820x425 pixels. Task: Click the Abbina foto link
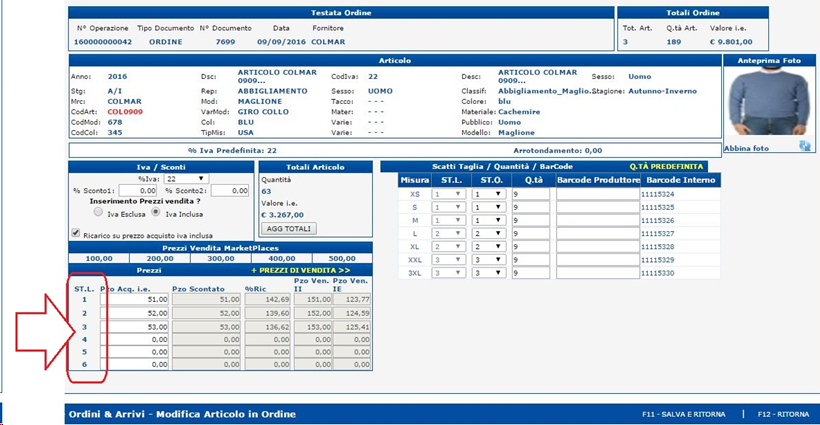tap(746, 148)
